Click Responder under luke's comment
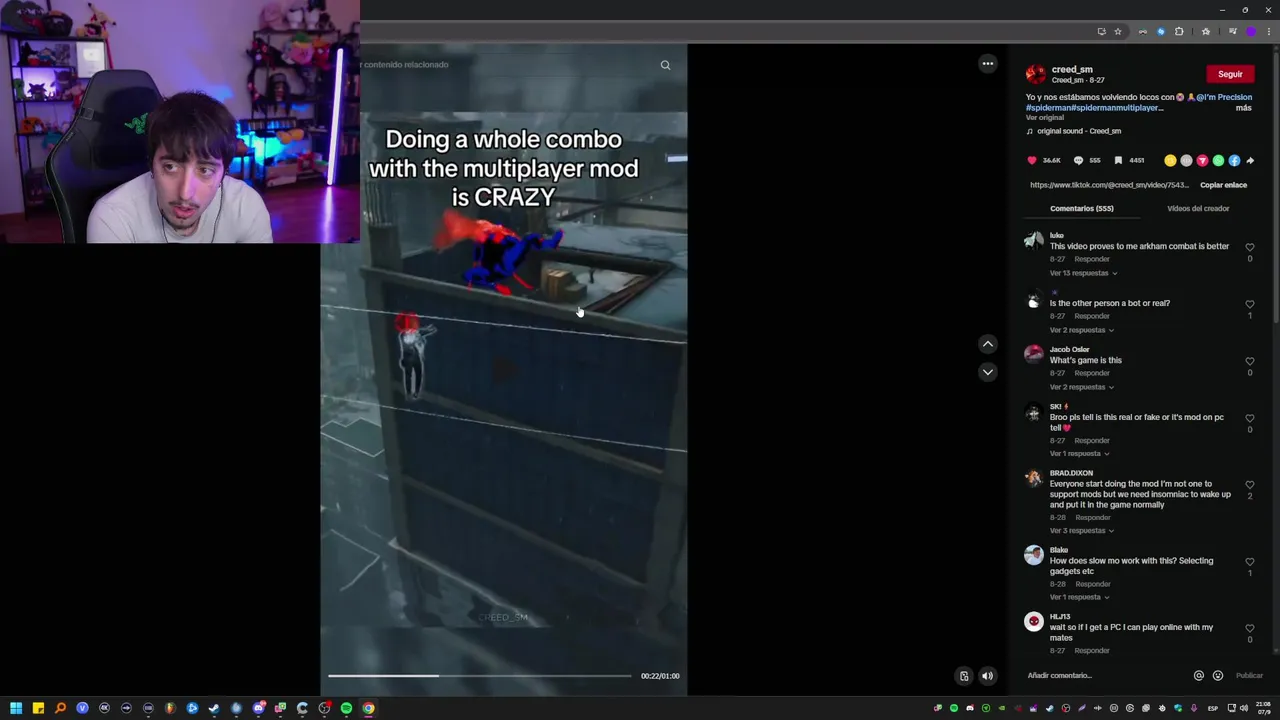The image size is (1280, 720). [x=1092, y=259]
